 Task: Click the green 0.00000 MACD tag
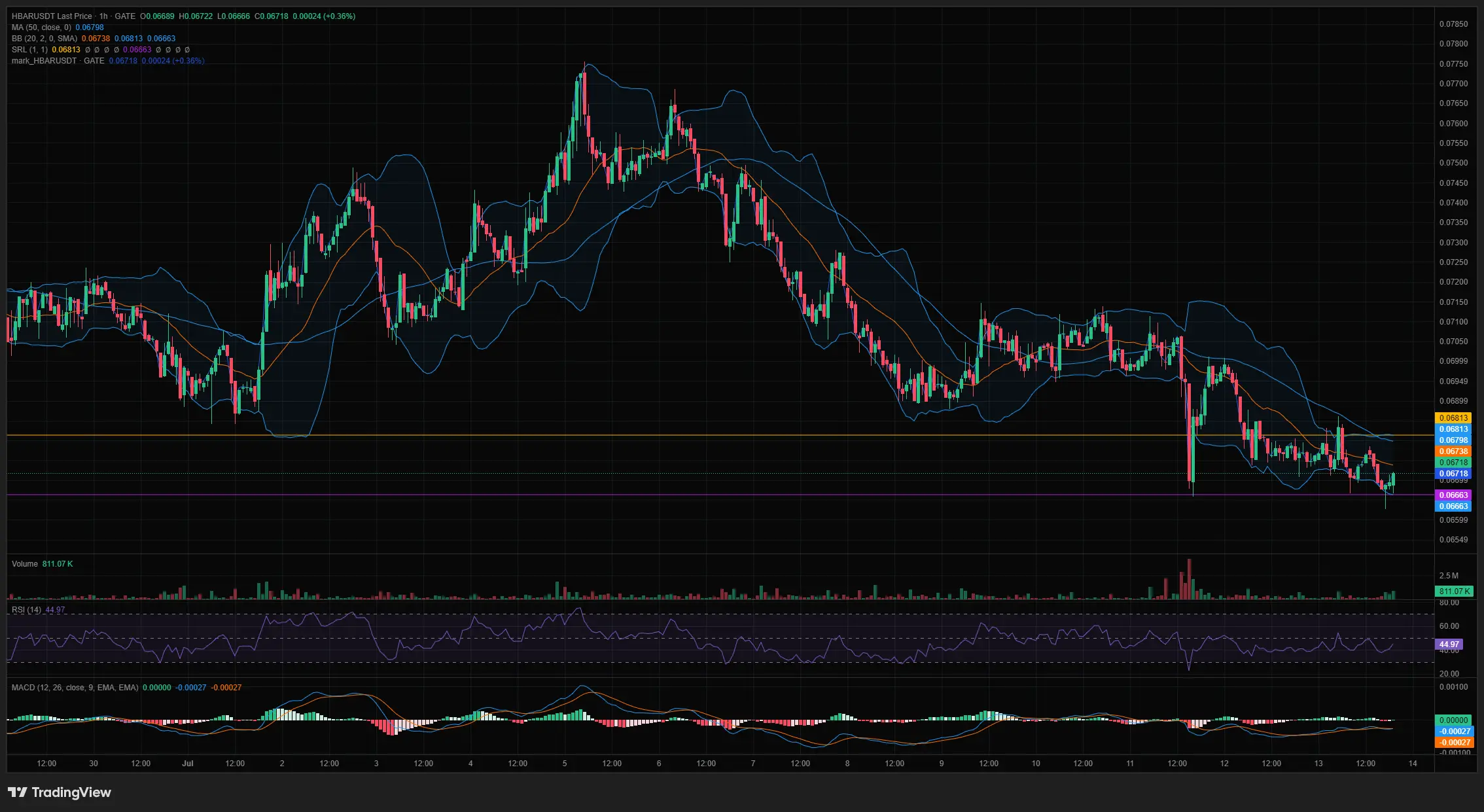(x=1453, y=720)
